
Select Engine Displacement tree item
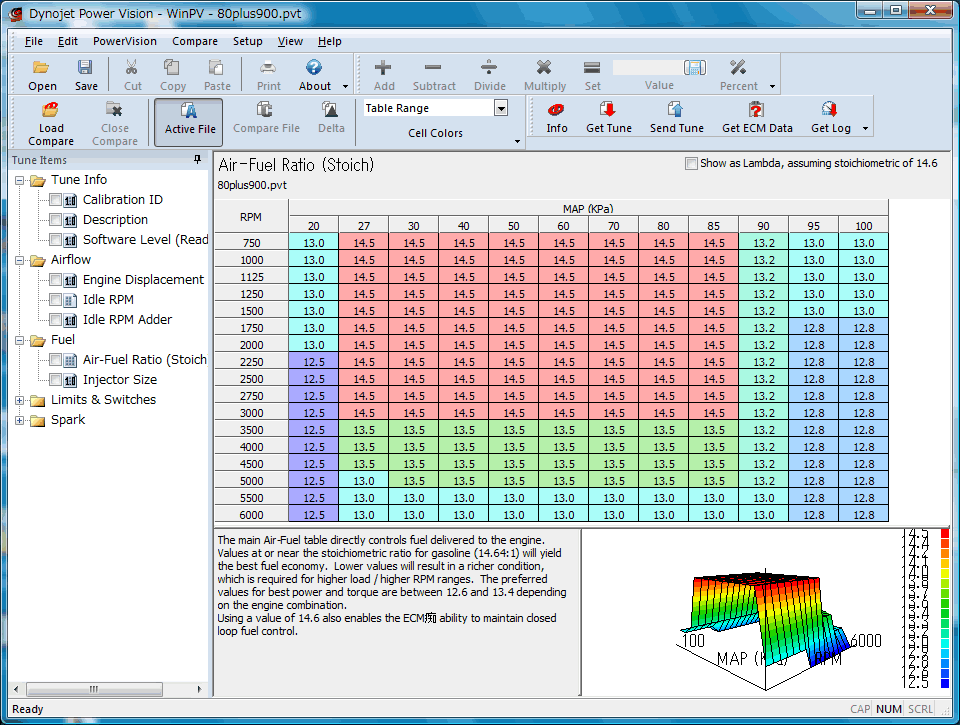pos(143,280)
